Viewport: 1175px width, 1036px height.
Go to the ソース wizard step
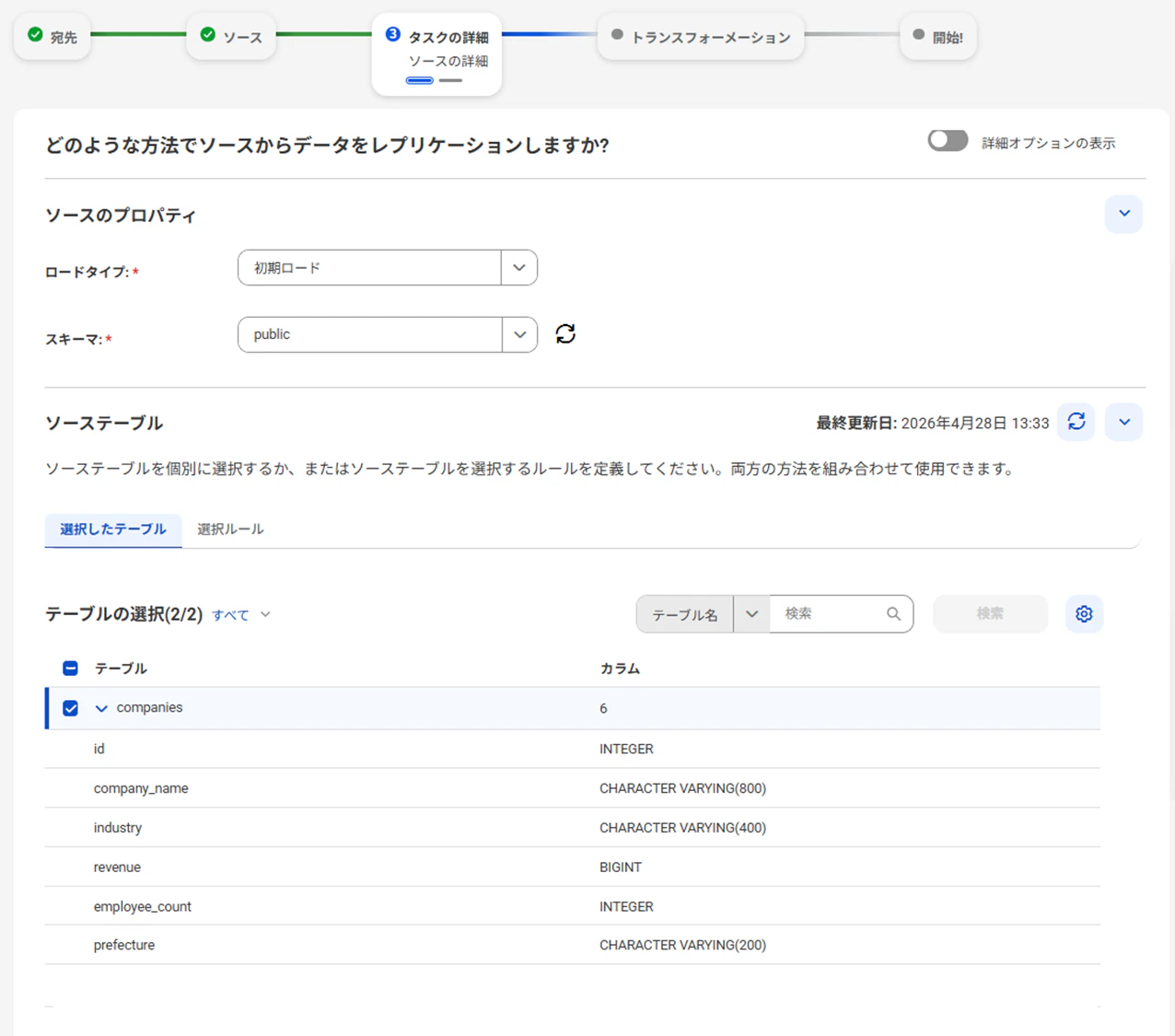click(231, 37)
